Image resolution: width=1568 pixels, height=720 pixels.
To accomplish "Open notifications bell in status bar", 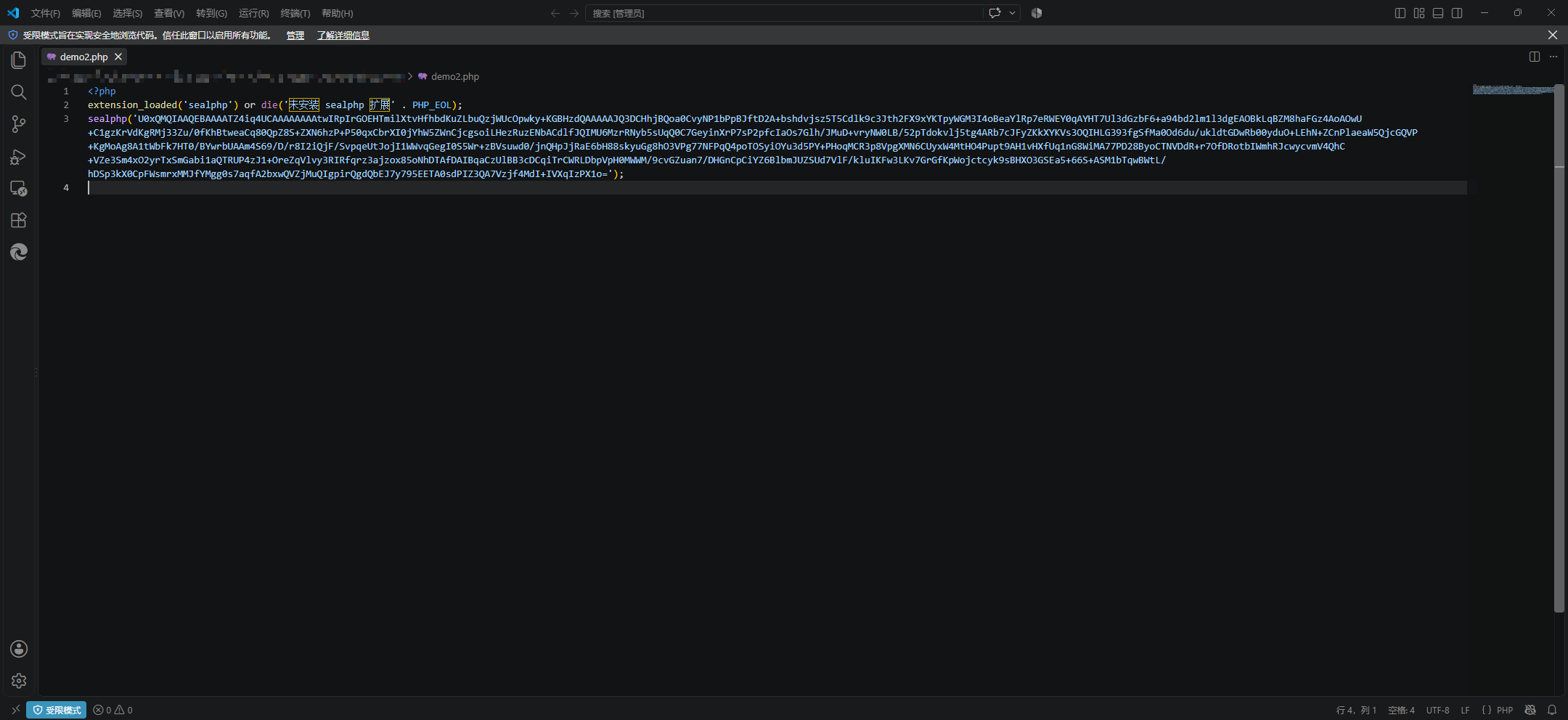I will click(1552, 710).
